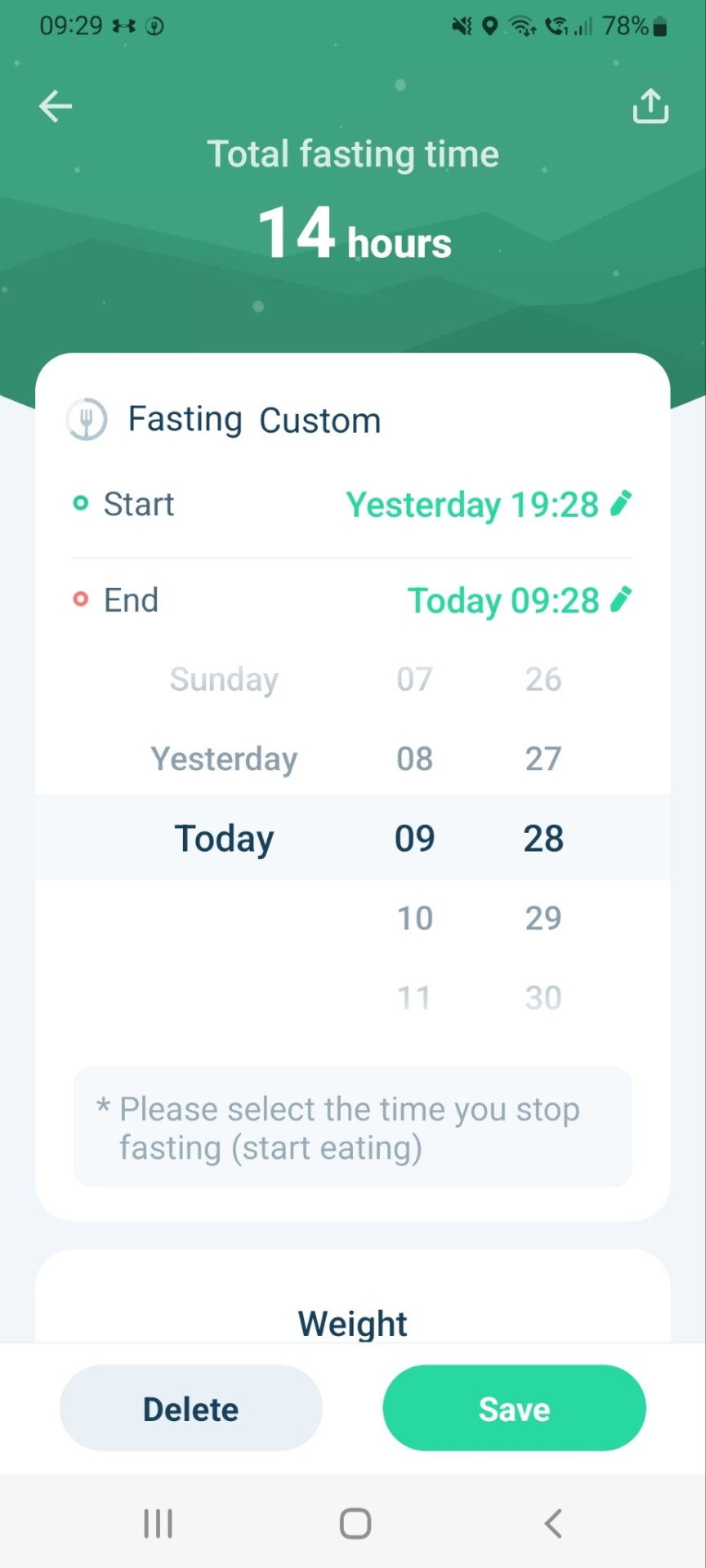Viewport: 706px width, 1568px height.
Task: Choose minute 27 in picker
Action: click(x=543, y=759)
